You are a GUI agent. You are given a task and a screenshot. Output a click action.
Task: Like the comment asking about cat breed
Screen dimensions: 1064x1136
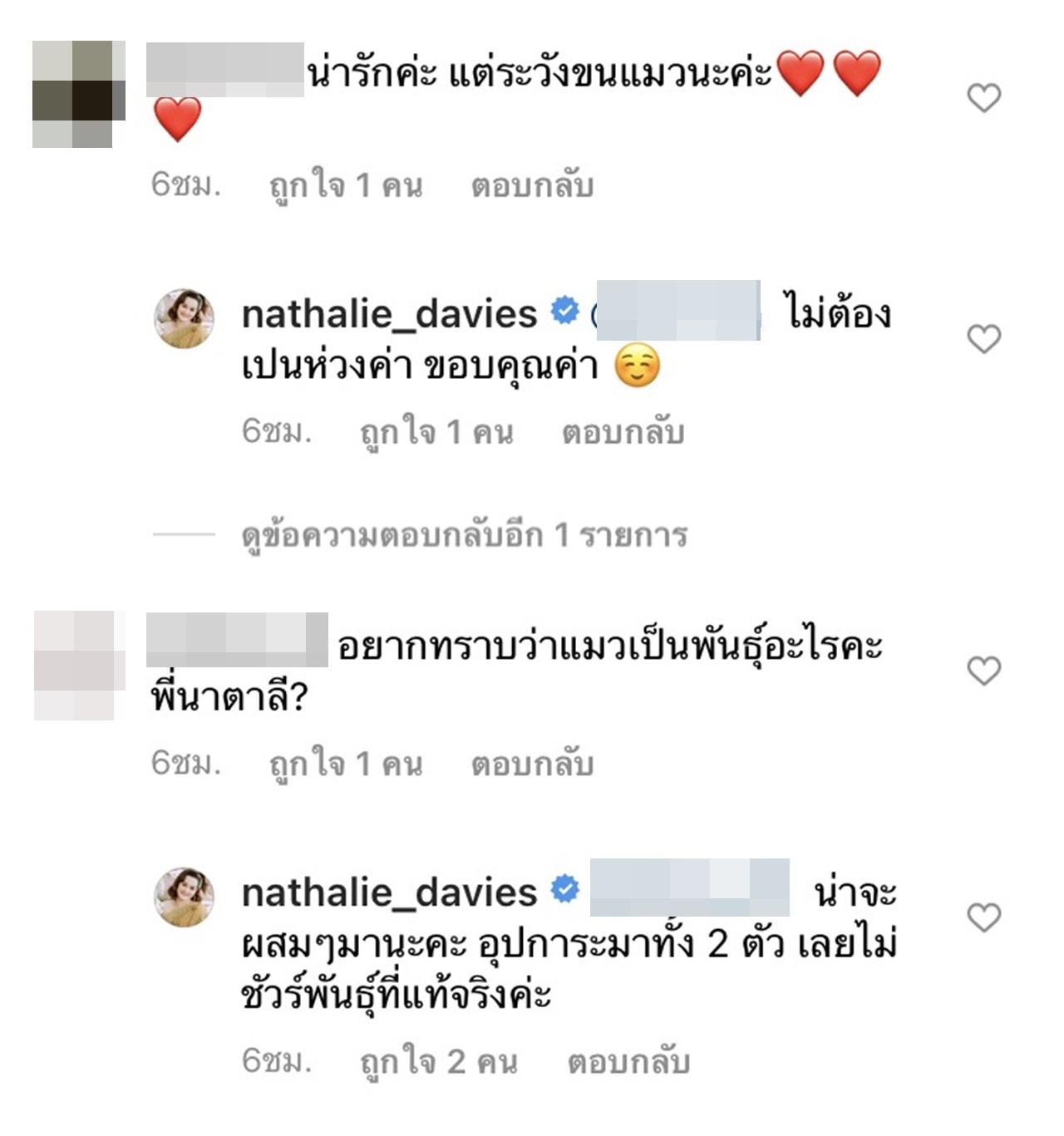tap(984, 671)
